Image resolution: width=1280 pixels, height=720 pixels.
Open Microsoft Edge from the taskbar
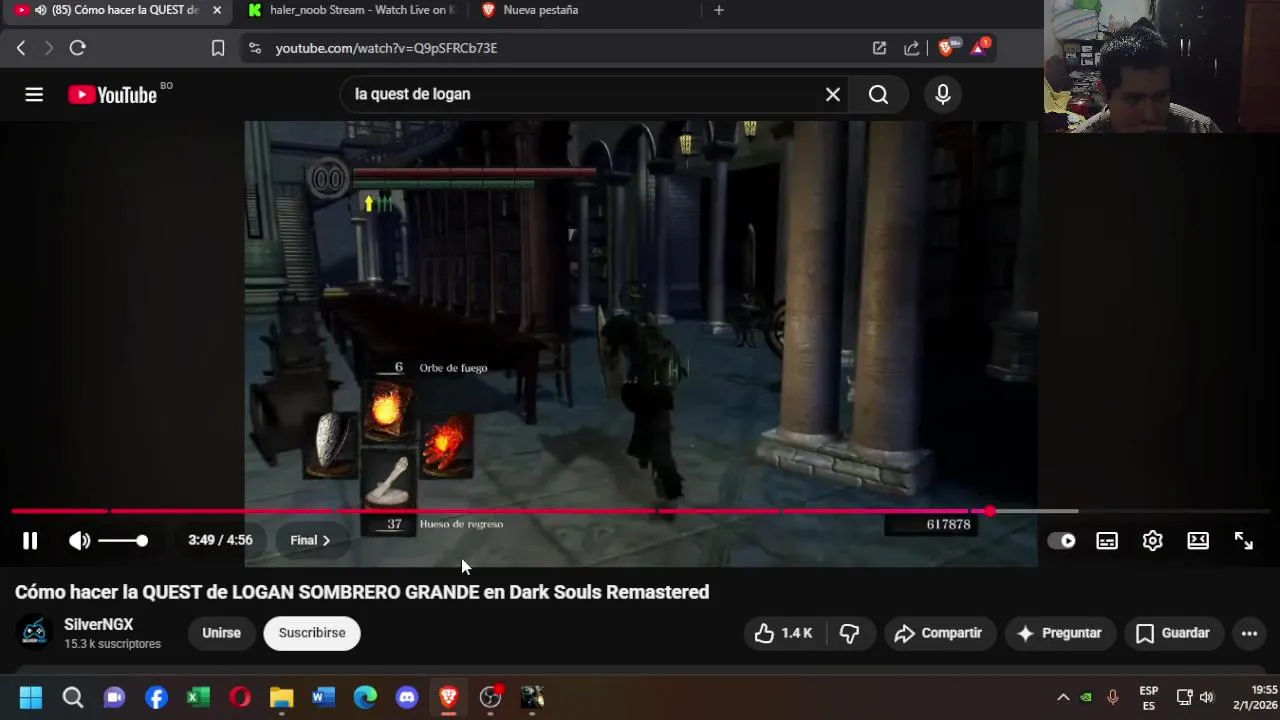pos(365,697)
